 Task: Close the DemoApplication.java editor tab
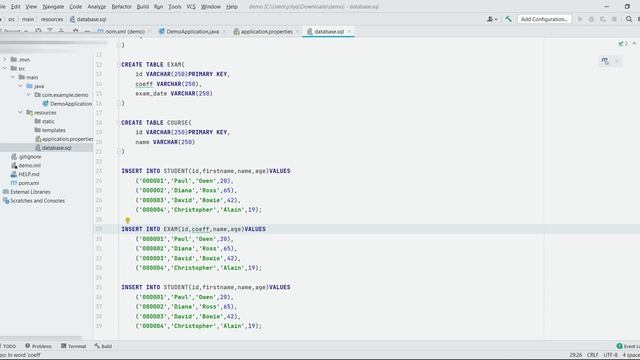[224, 31]
